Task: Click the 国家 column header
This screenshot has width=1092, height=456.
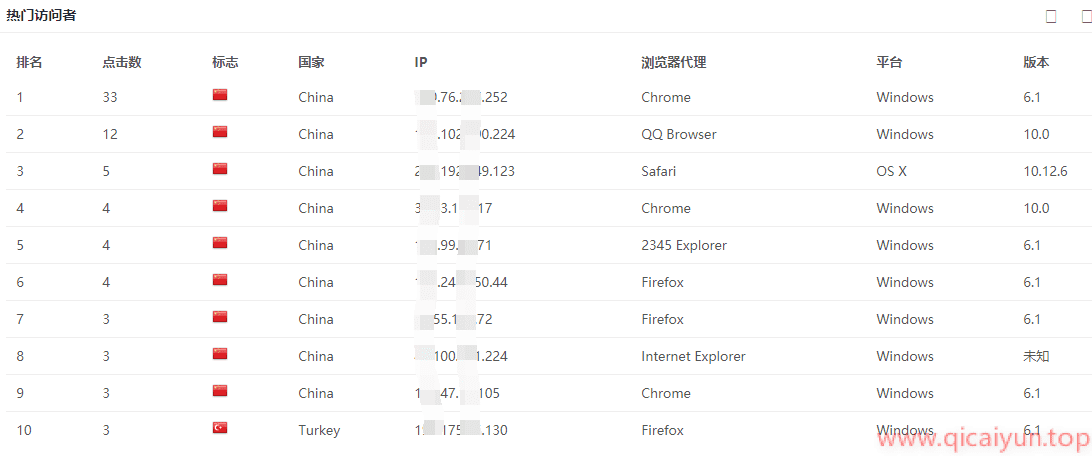Action: point(311,62)
